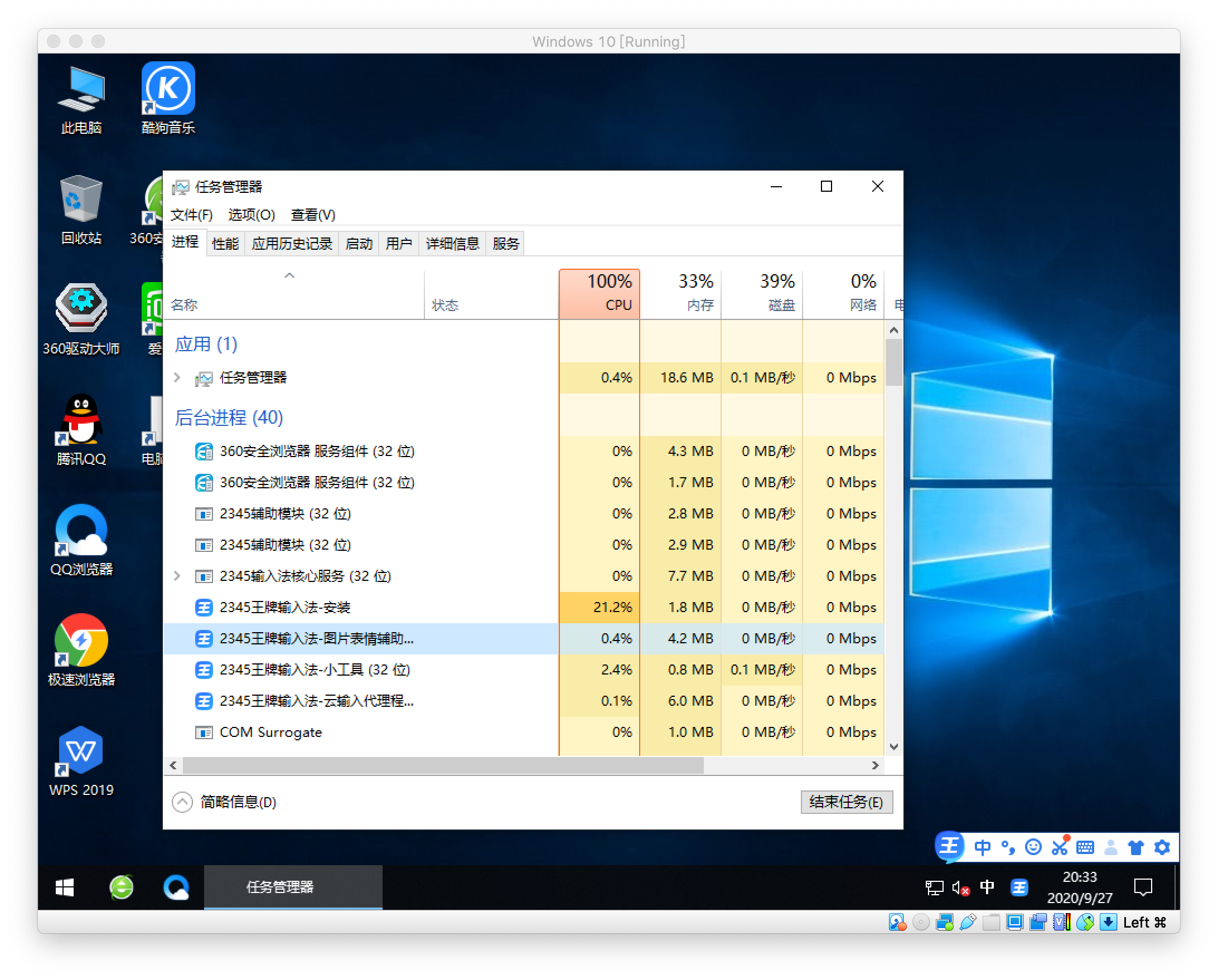Click the 结束任务 button
The width and height of the screenshot is (1218, 980).
pos(845,802)
